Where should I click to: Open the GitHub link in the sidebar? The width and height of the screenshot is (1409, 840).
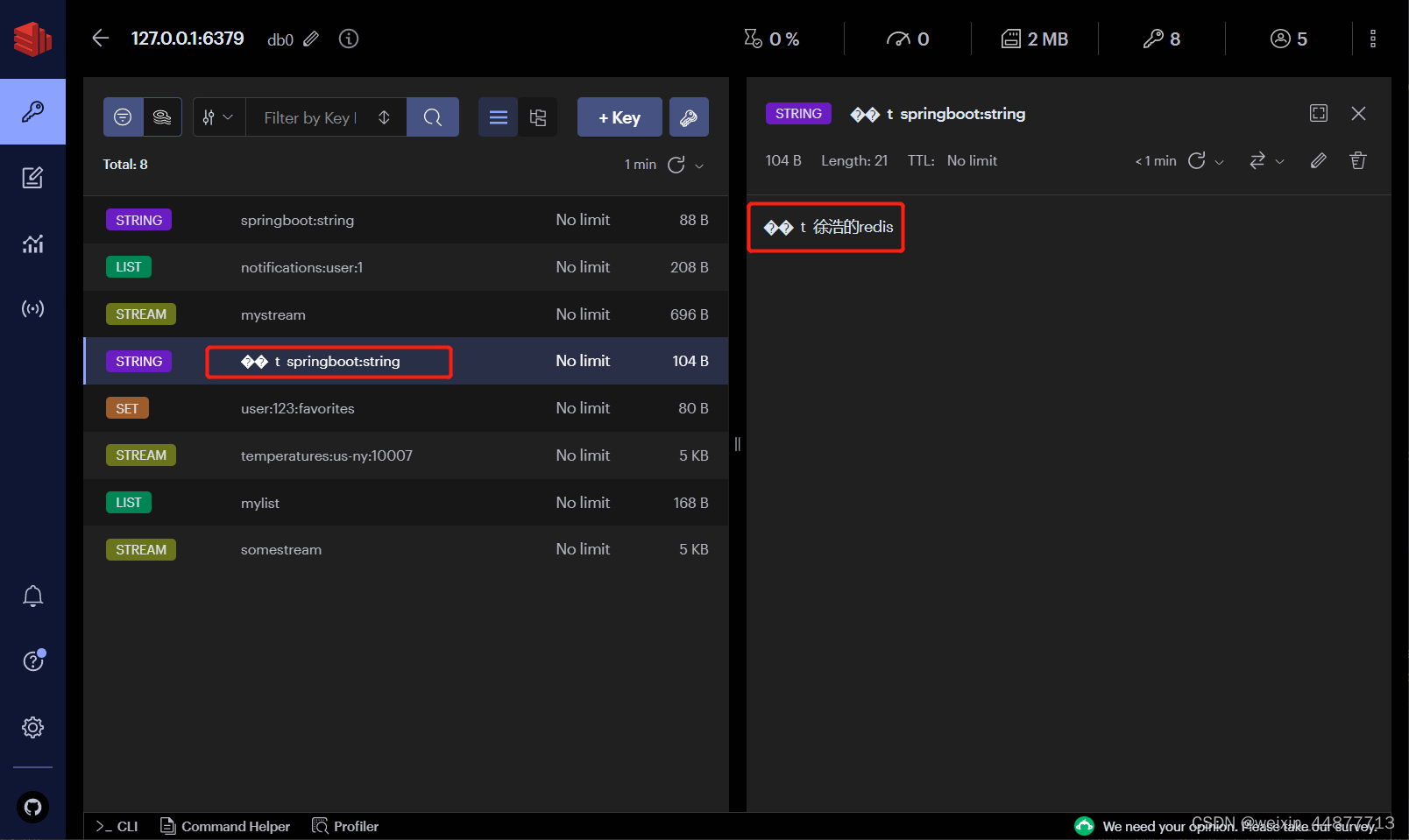point(32,807)
